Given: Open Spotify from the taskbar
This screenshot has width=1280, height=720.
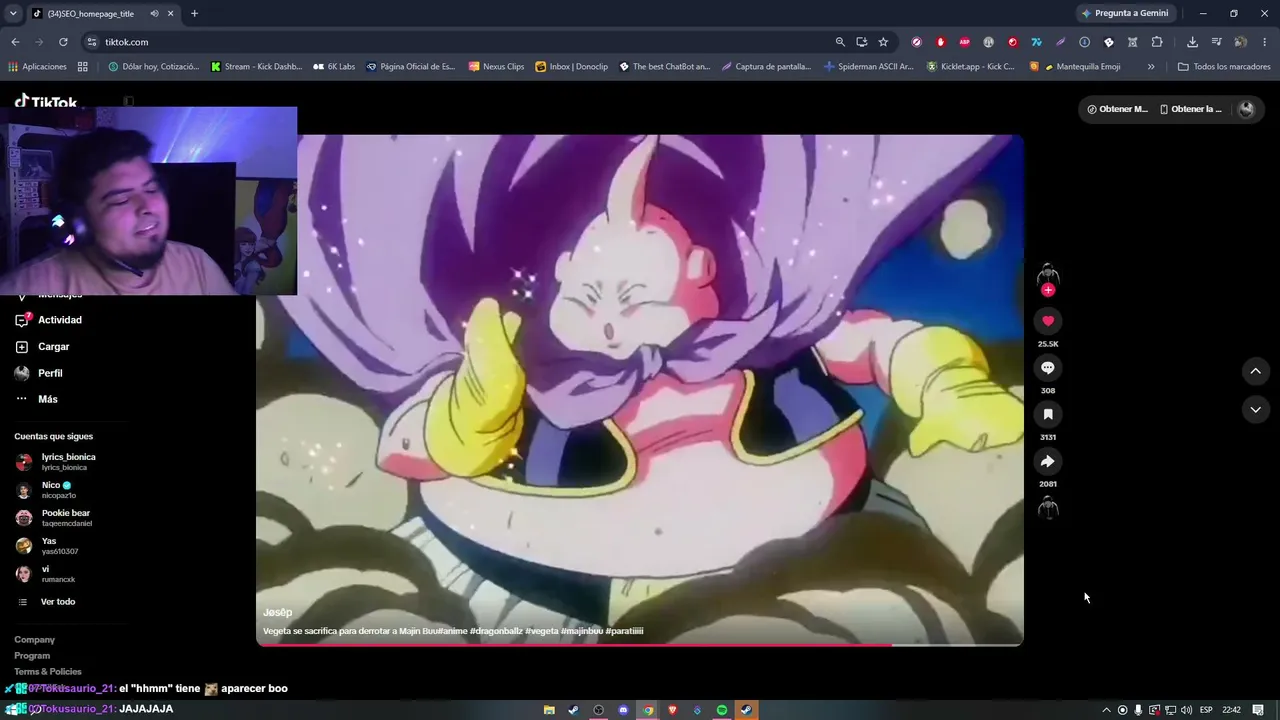Looking at the screenshot, I should tap(722, 710).
